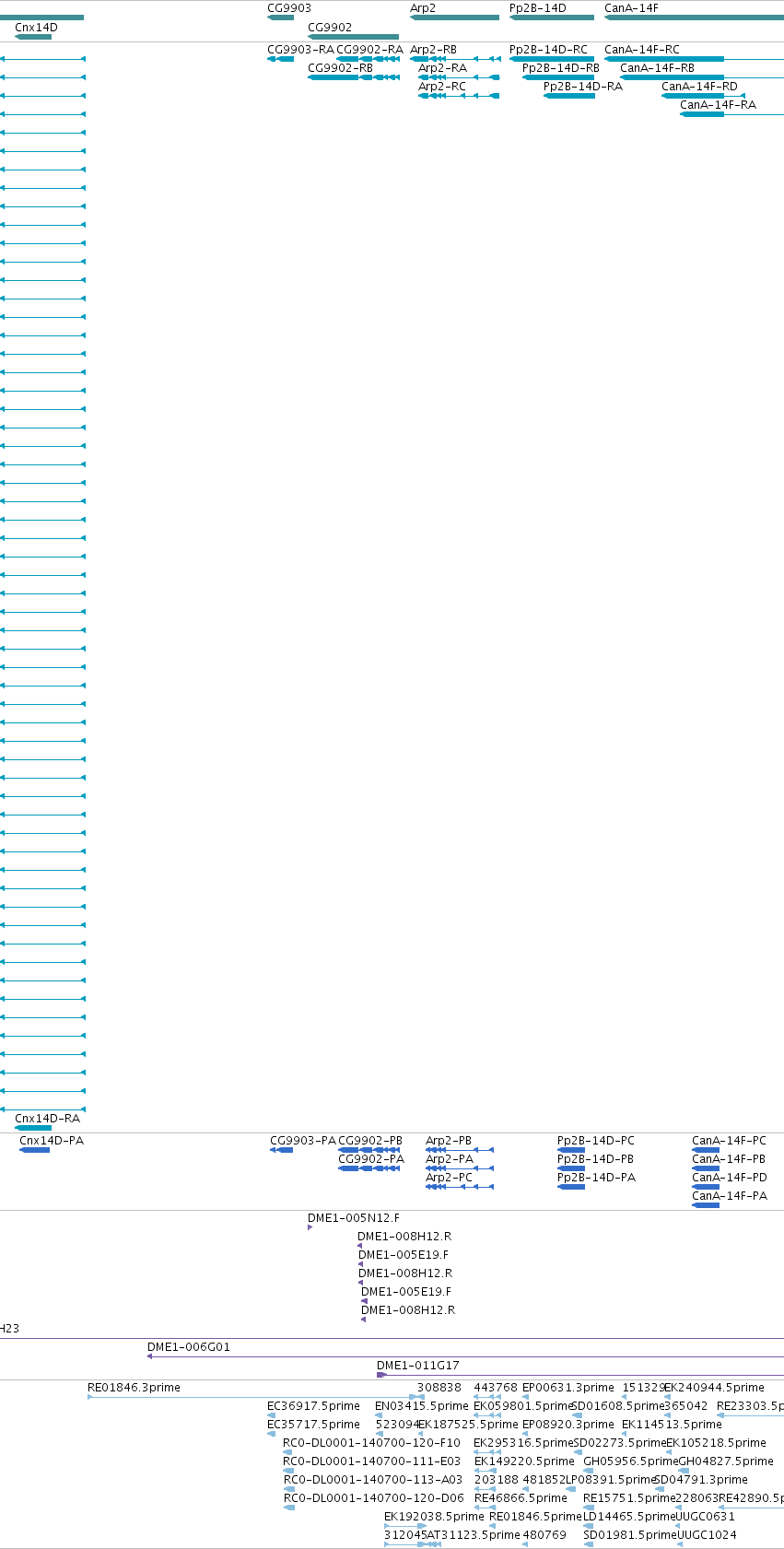Screen dimensions: 784x1549
Task: Click the Pp2B-14D-PC protein label
Action: tap(596, 1141)
